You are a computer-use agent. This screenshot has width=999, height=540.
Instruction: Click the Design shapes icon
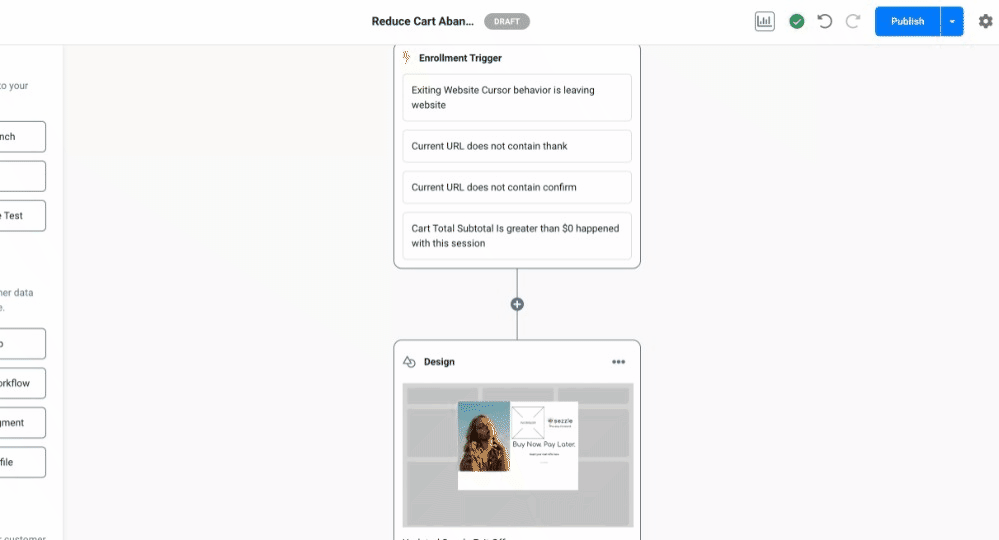409,362
